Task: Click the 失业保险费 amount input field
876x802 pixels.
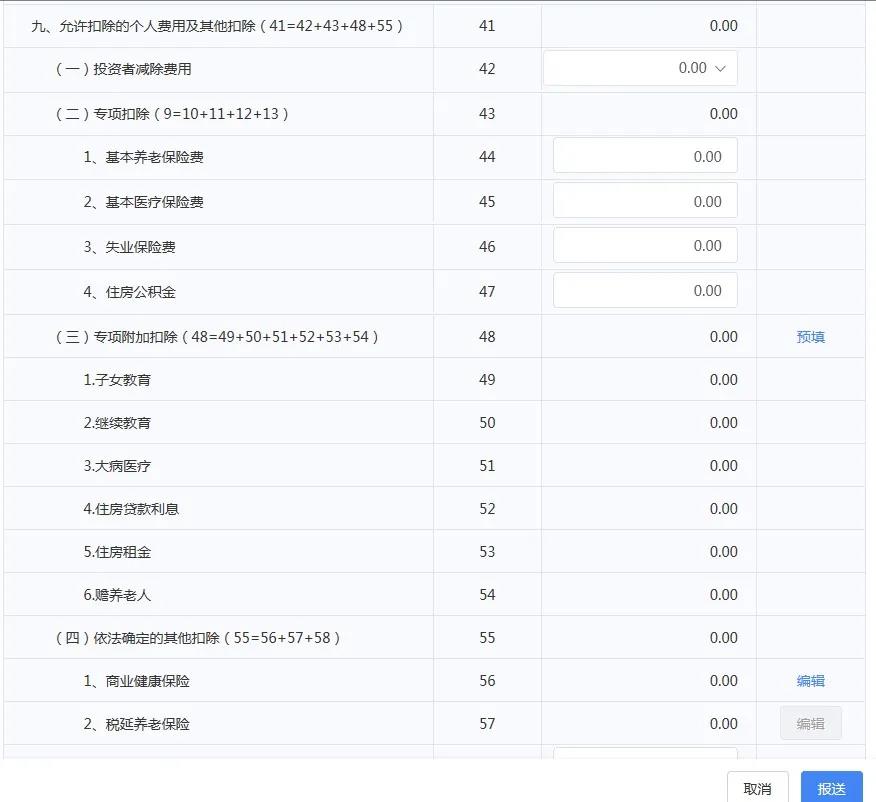Action: coord(645,245)
